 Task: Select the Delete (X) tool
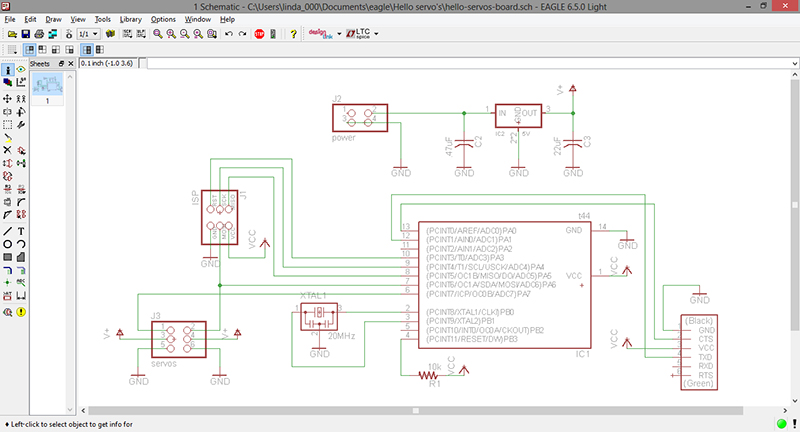tap(8, 150)
